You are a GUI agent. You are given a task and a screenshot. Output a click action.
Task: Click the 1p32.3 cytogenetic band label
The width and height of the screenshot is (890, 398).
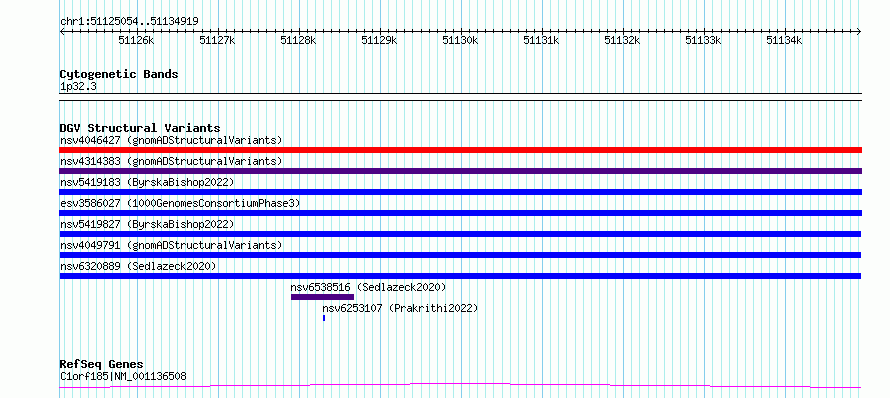(78, 86)
